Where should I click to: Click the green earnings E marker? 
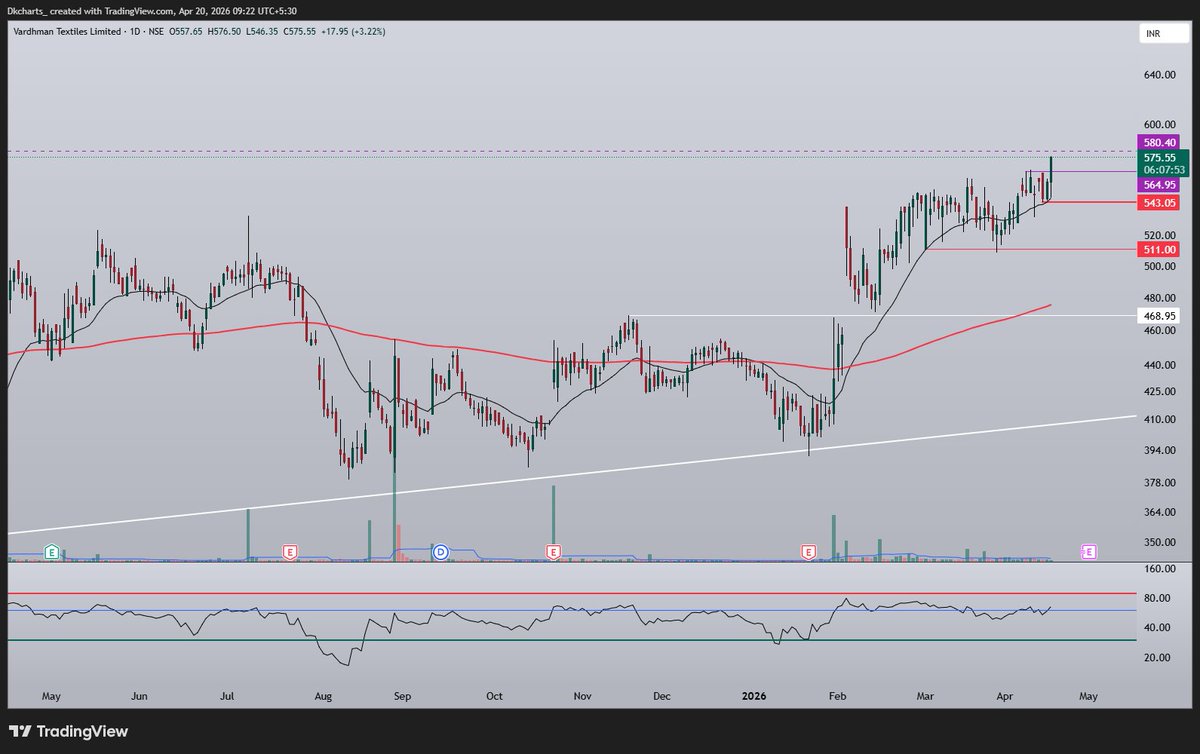click(x=52, y=551)
